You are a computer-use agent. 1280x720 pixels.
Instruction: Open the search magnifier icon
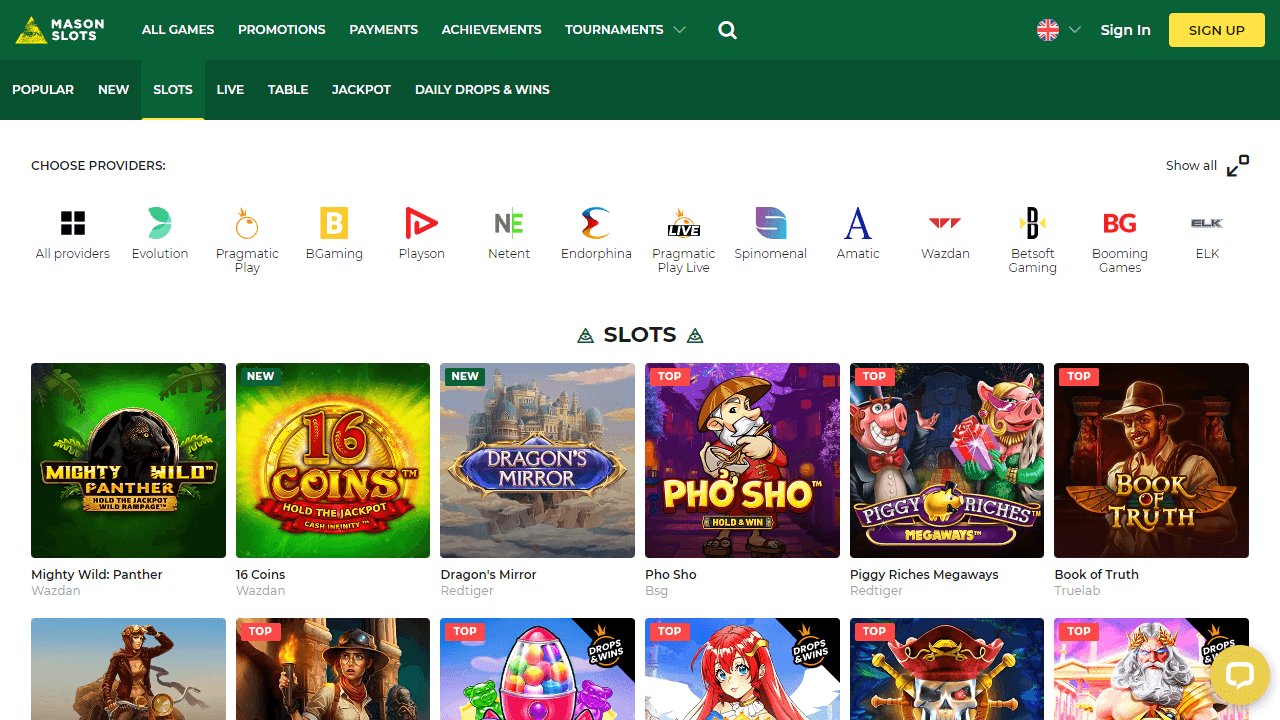pos(727,30)
